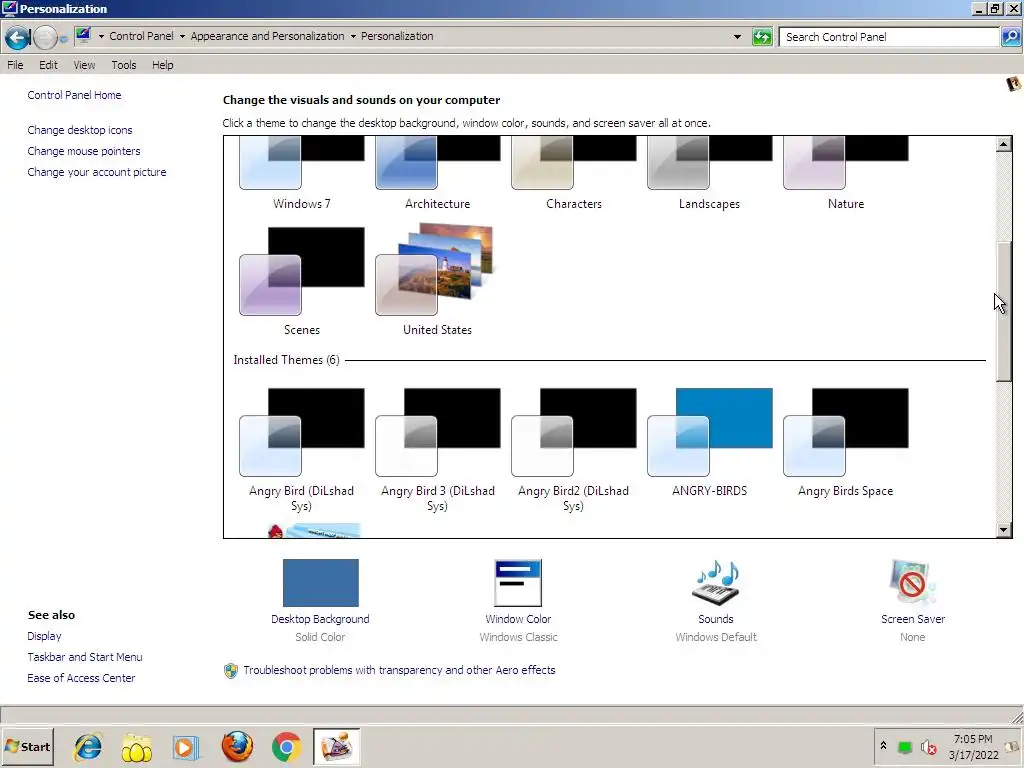The height and width of the screenshot is (768, 1024).
Task: Click the green network tray icon
Action: (905, 746)
